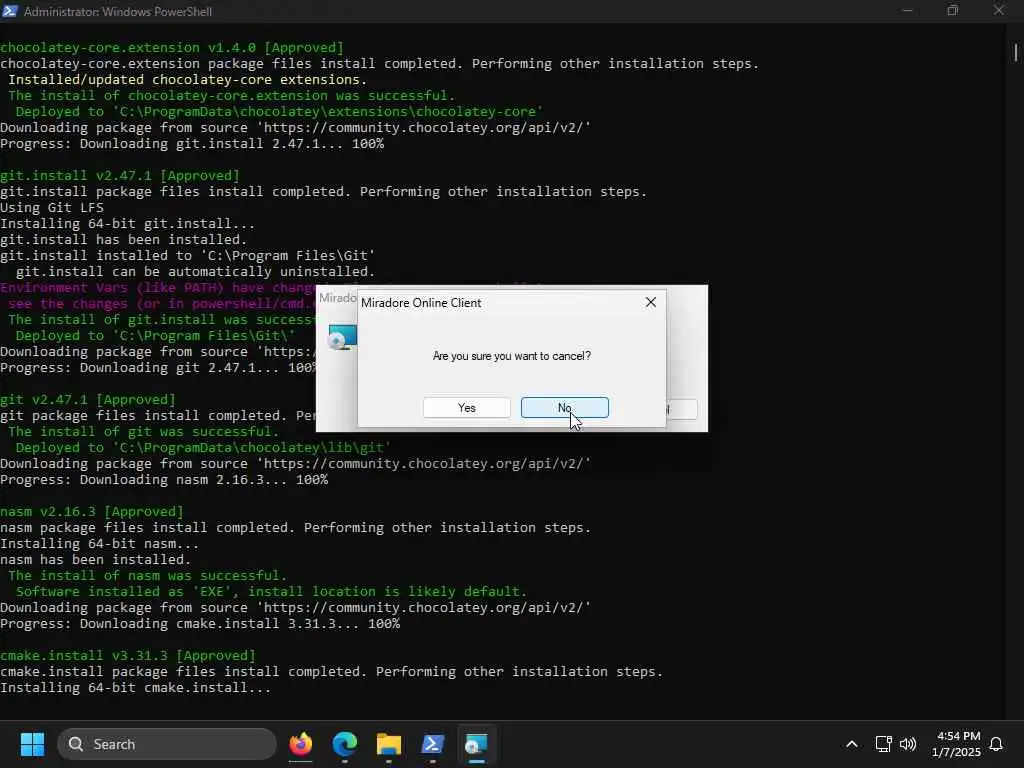
Task: Click 'Are you sure you want to cancel?' text
Action: pyautogui.click(x=511, y=356)
